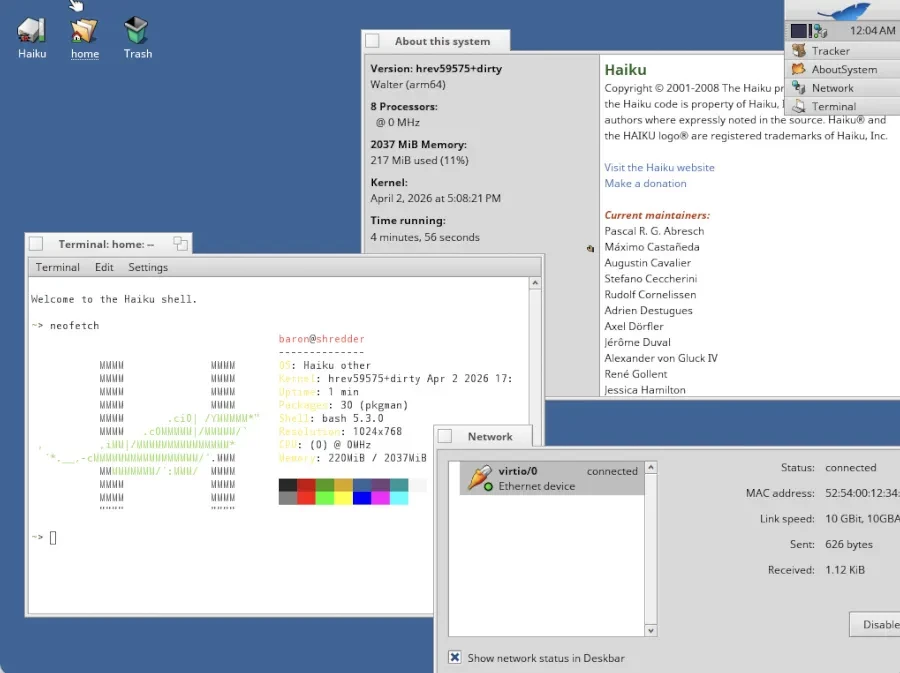The image size is (900, 673).
Task: Switch to Tracker in the Deskbar
Action: [x=830, y=51]
